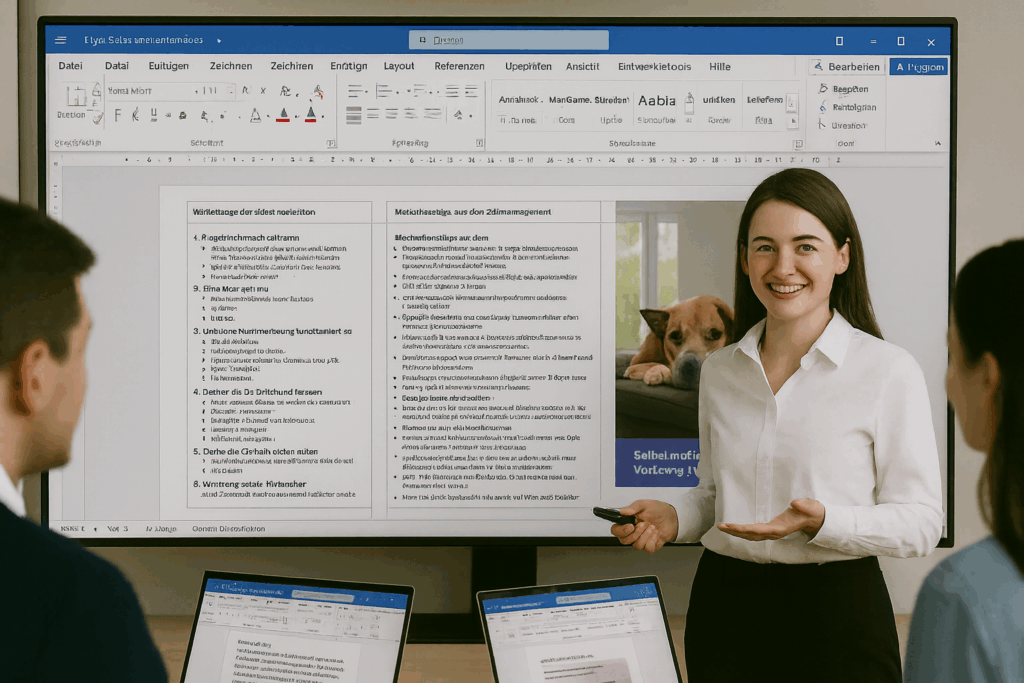Open the font name dropdown
This screenshot has height=683, width=1024.
tap(197, 91)
